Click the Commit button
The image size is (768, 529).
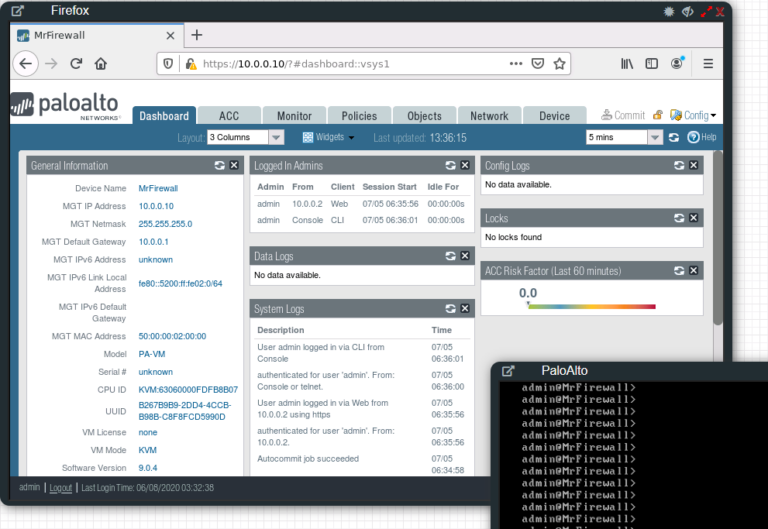(623, 115)
